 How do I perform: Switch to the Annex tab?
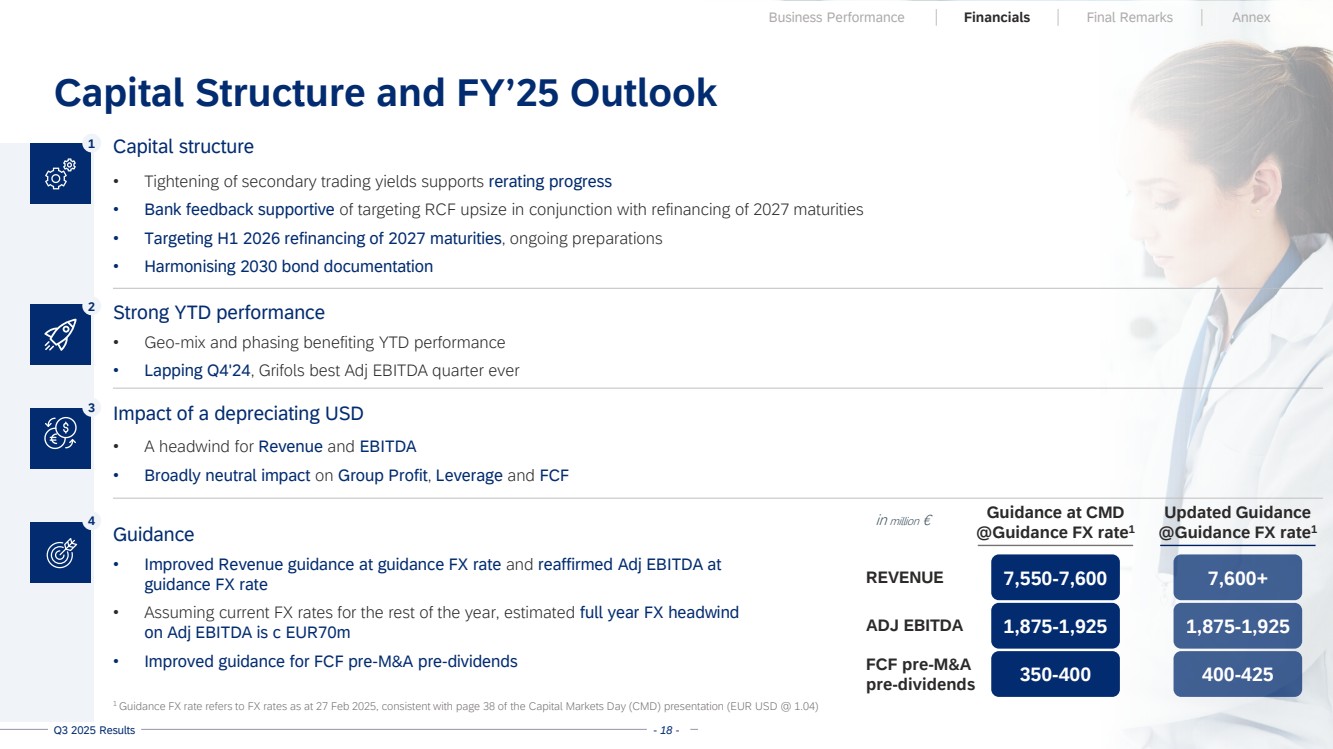coord(1251,17)
